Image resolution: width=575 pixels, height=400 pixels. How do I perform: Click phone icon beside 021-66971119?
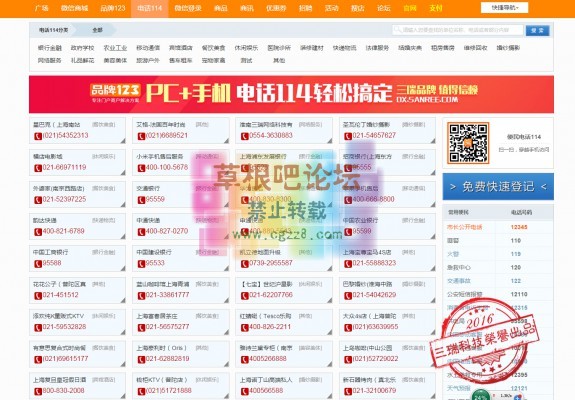pos(38,168)
